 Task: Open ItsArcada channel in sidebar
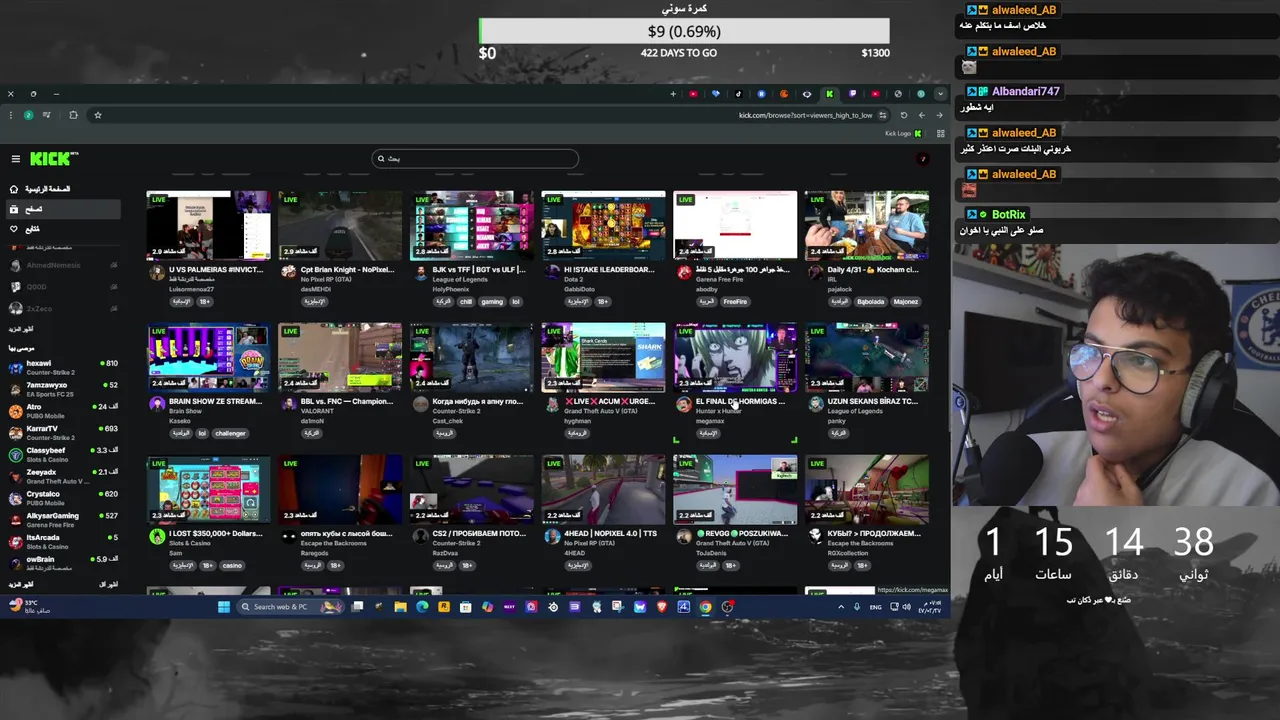pyautogui.click(x=62, y=541)
